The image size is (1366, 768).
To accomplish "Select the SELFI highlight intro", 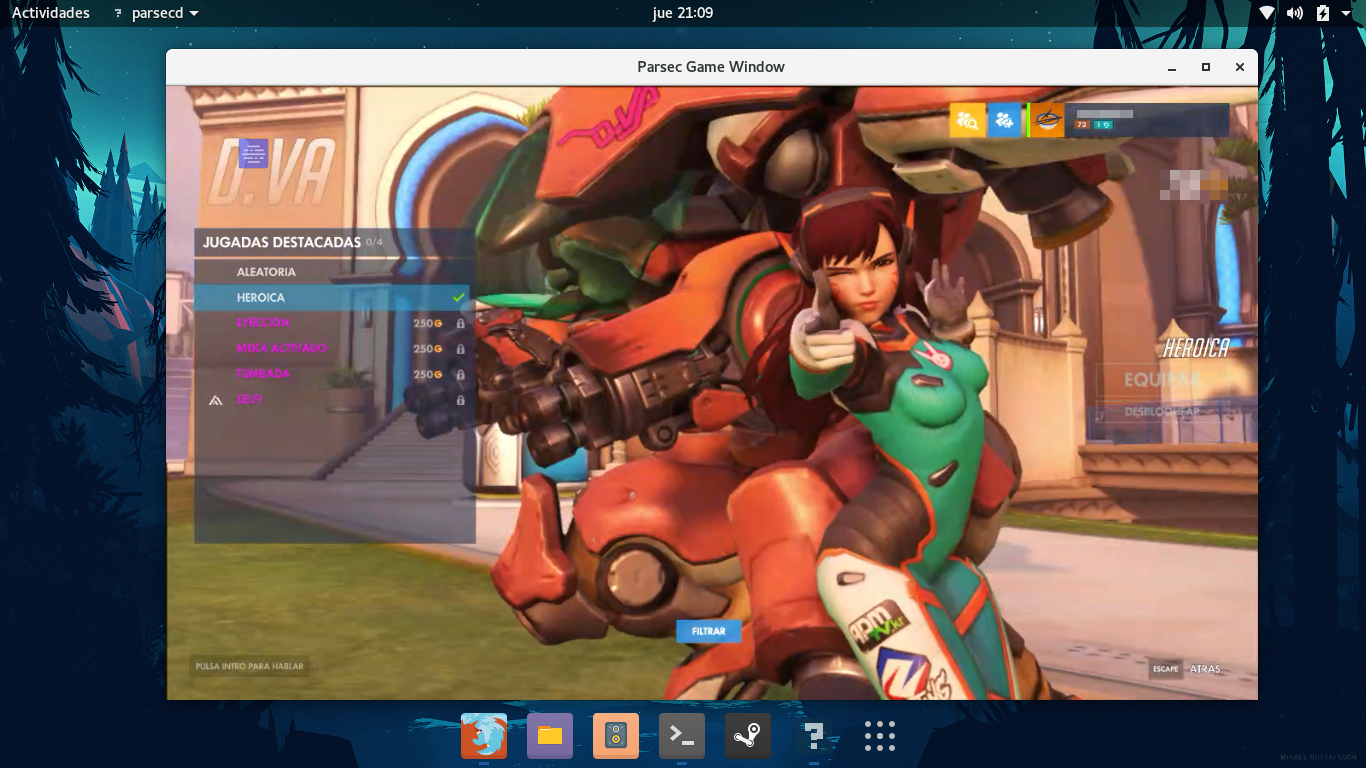I will click(334, 399).
